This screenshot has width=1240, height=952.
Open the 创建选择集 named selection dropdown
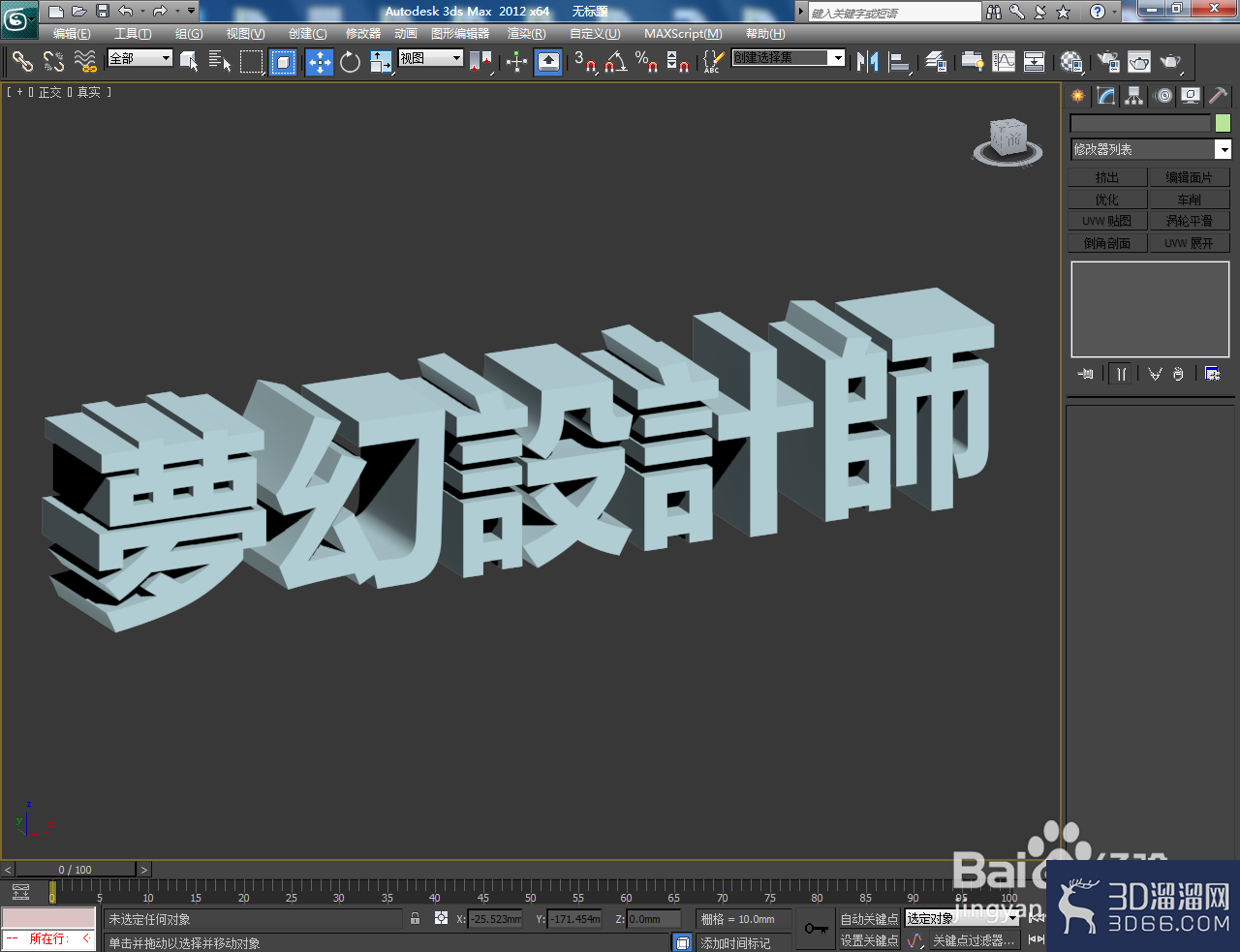(x=789, y=58)
